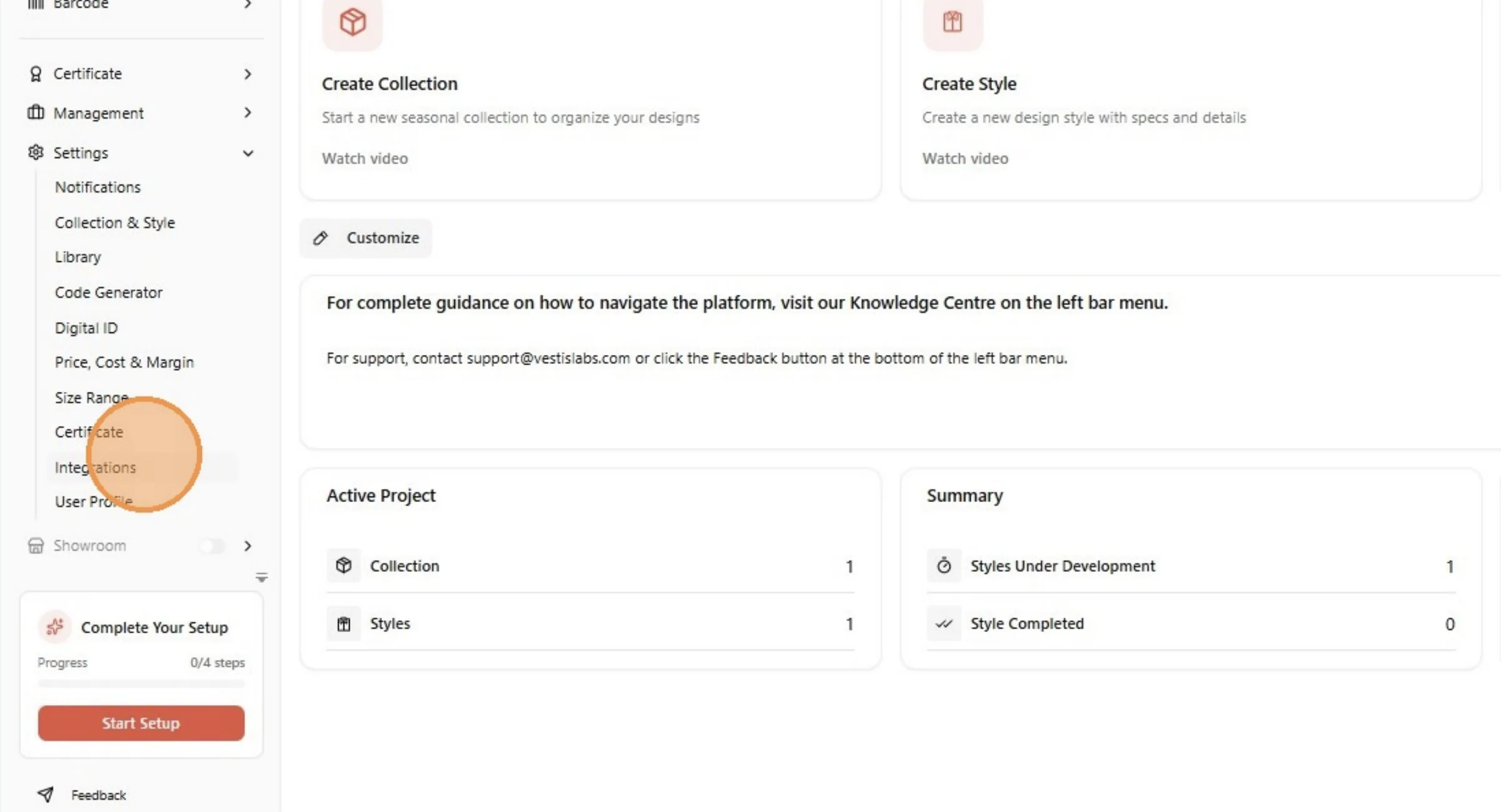Click the Create Collection box icon
1501x812 pixels.
point(353,22)
